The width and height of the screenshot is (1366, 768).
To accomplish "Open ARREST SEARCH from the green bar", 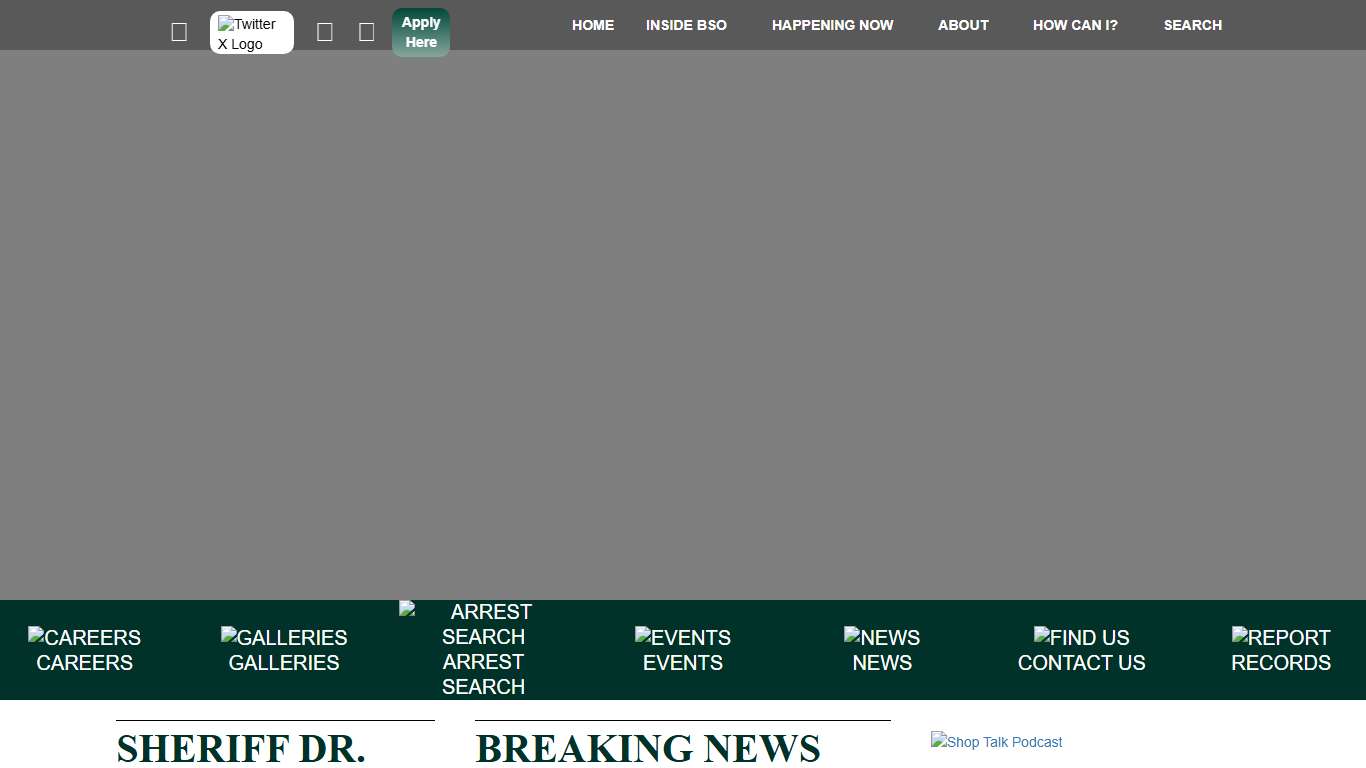I will pos(483,649).
